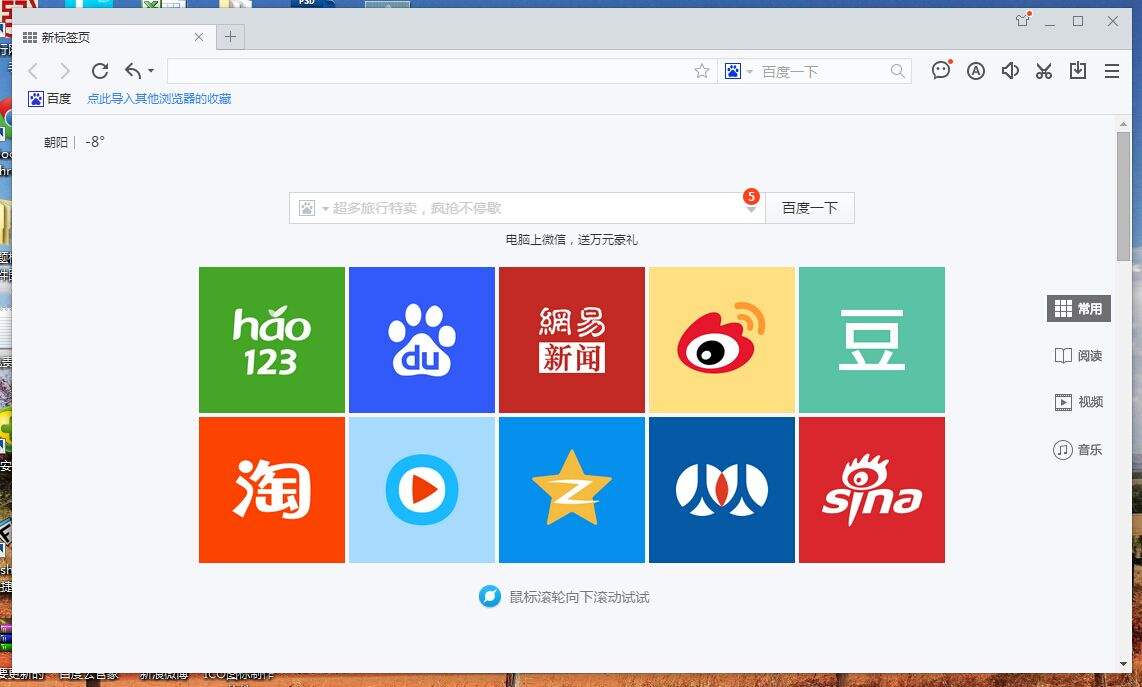Image resolution: width=1142 pixels, height=687 pixels.
Task: Click 电脑上微信，送万元豪礼 link
Action: point(572,240)
